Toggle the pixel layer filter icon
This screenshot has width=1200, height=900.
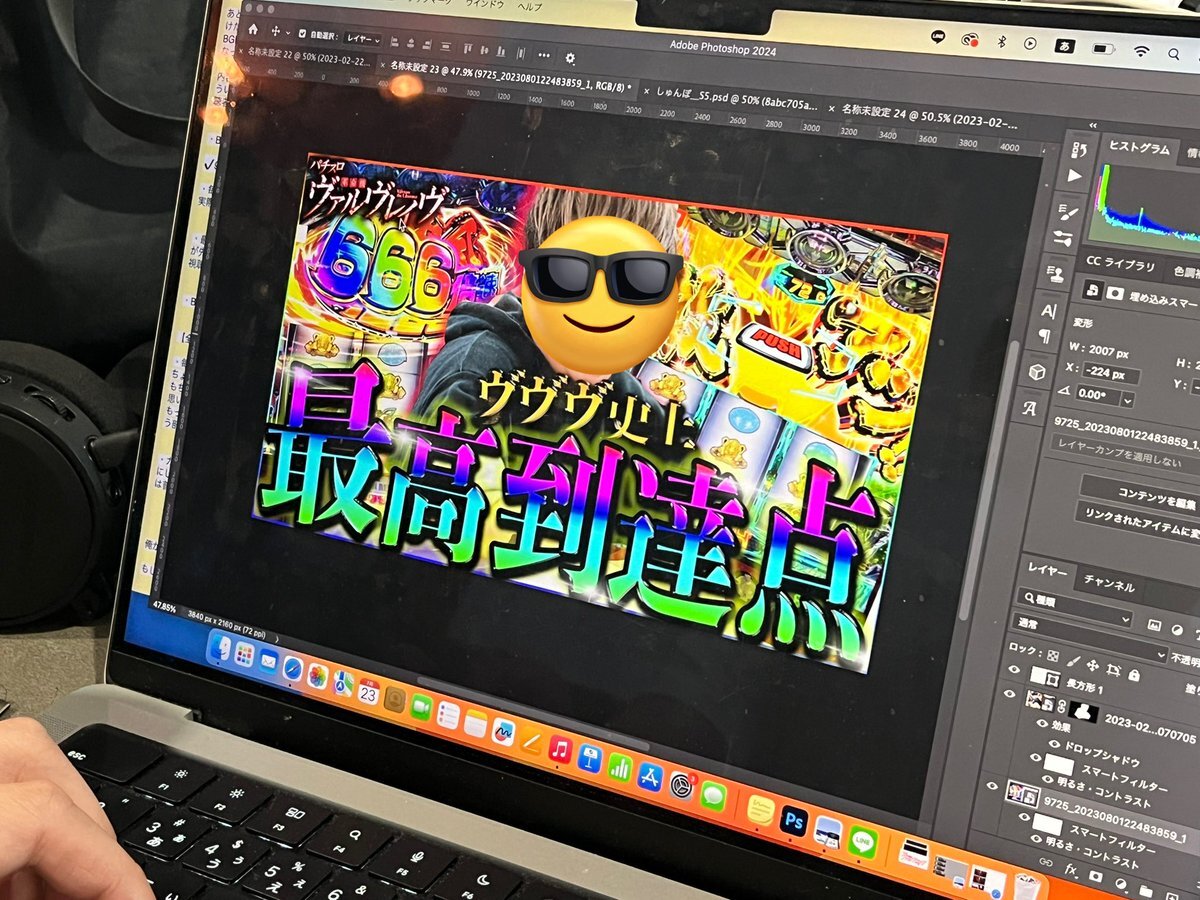(x=1153, y=625)
